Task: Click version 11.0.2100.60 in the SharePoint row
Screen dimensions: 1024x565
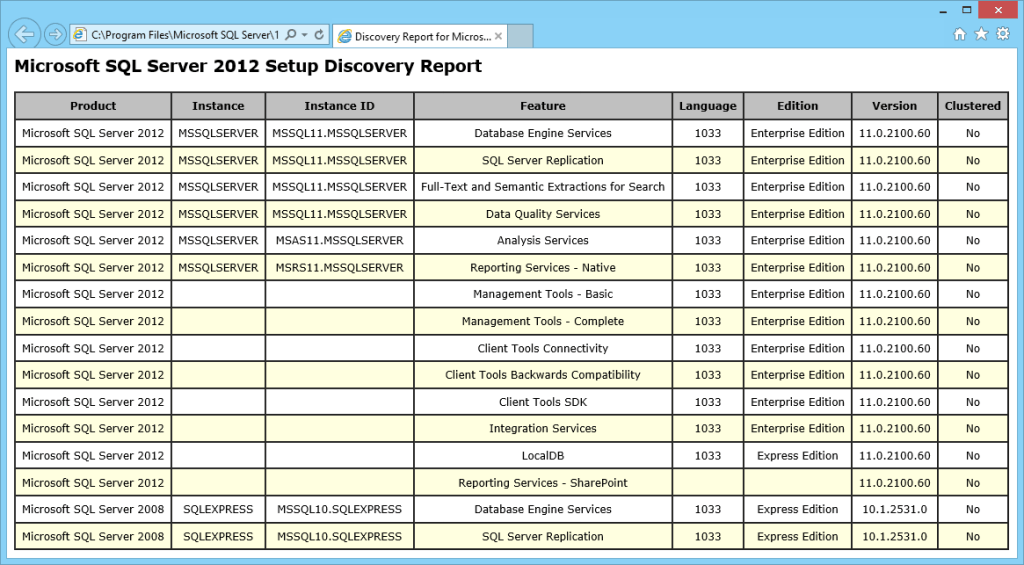Action: 895,483
